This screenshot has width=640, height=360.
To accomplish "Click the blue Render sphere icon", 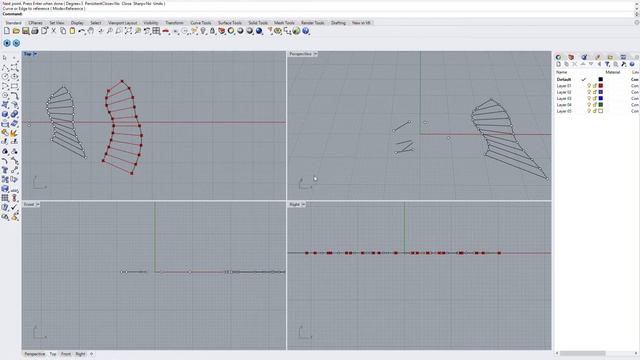I will coord(259,31).
